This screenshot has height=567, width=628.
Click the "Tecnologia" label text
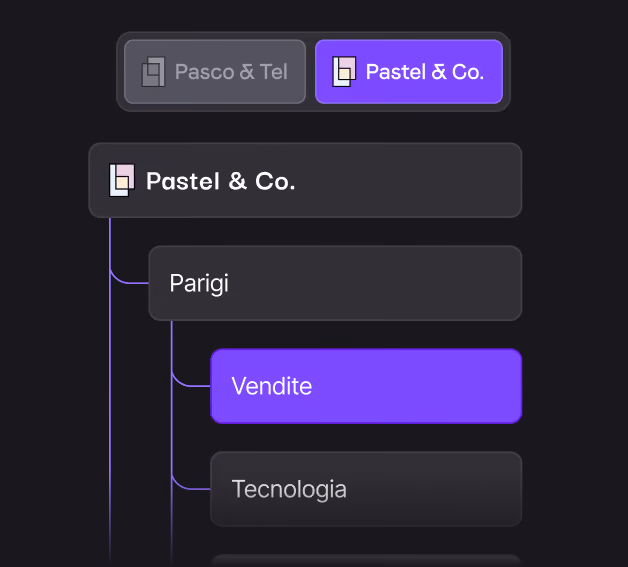point(289,489)
